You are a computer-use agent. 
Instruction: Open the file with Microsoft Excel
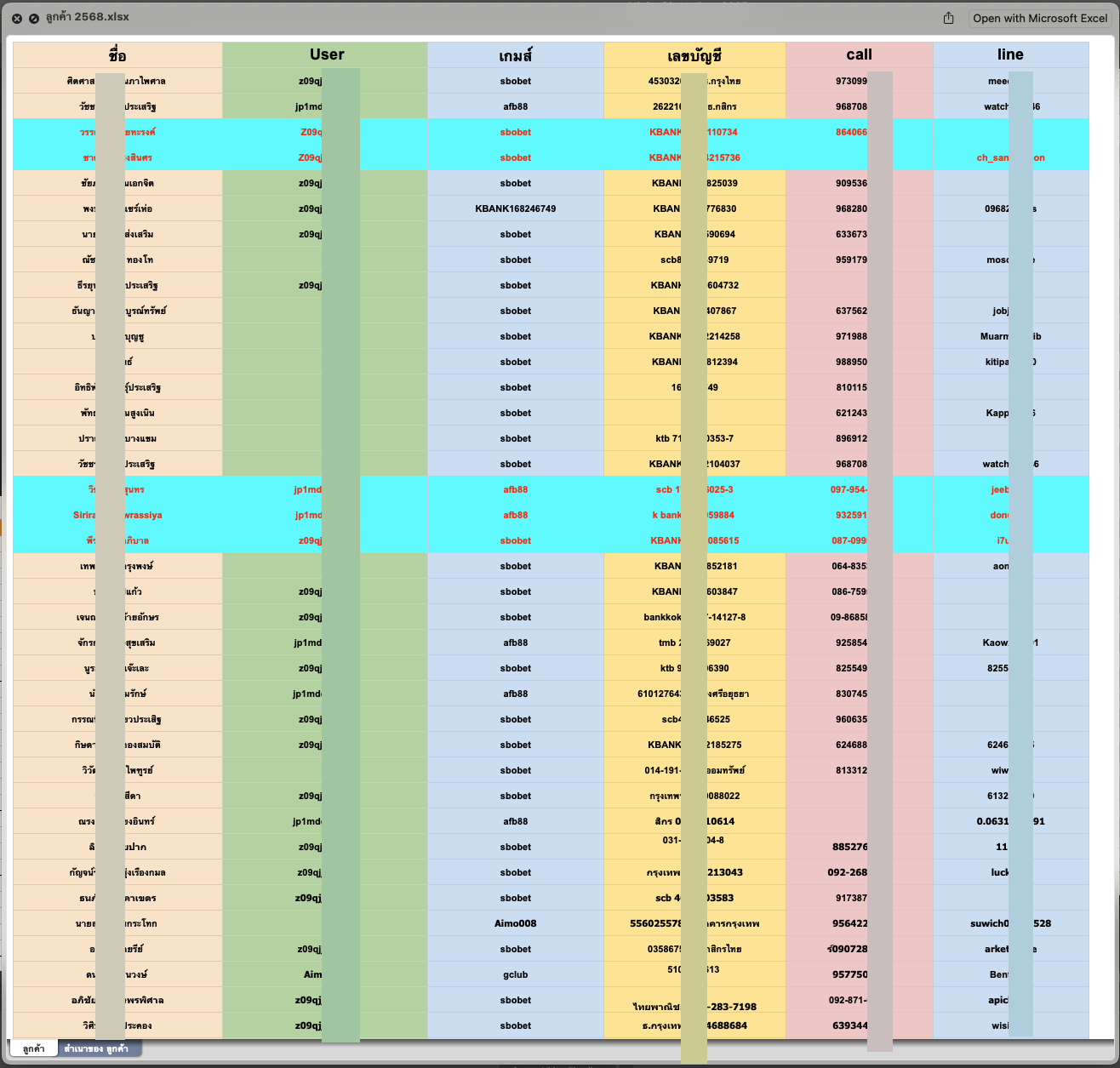pyautogui.click(x=1040, y=18)
